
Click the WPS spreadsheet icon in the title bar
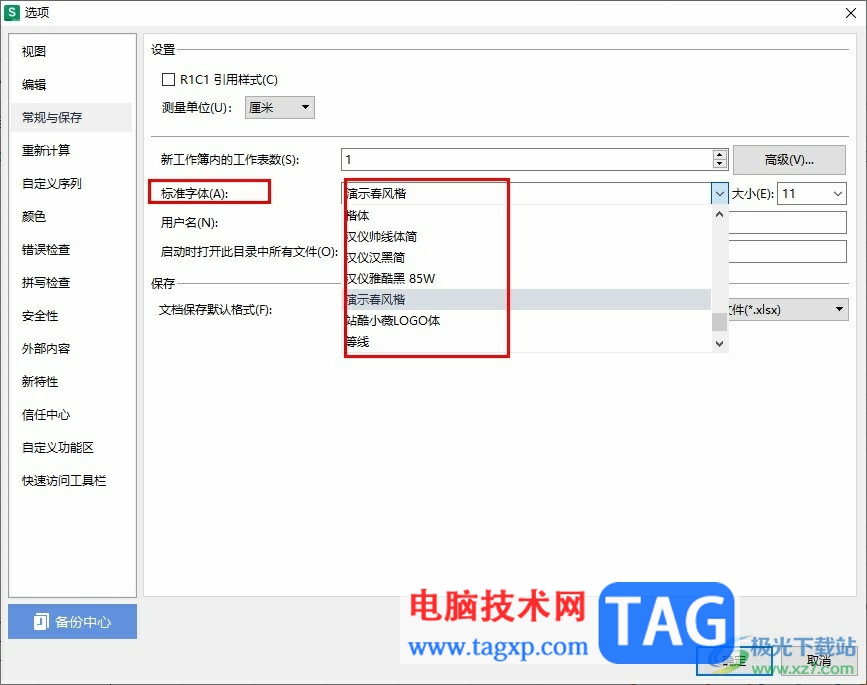click(11, 12)
